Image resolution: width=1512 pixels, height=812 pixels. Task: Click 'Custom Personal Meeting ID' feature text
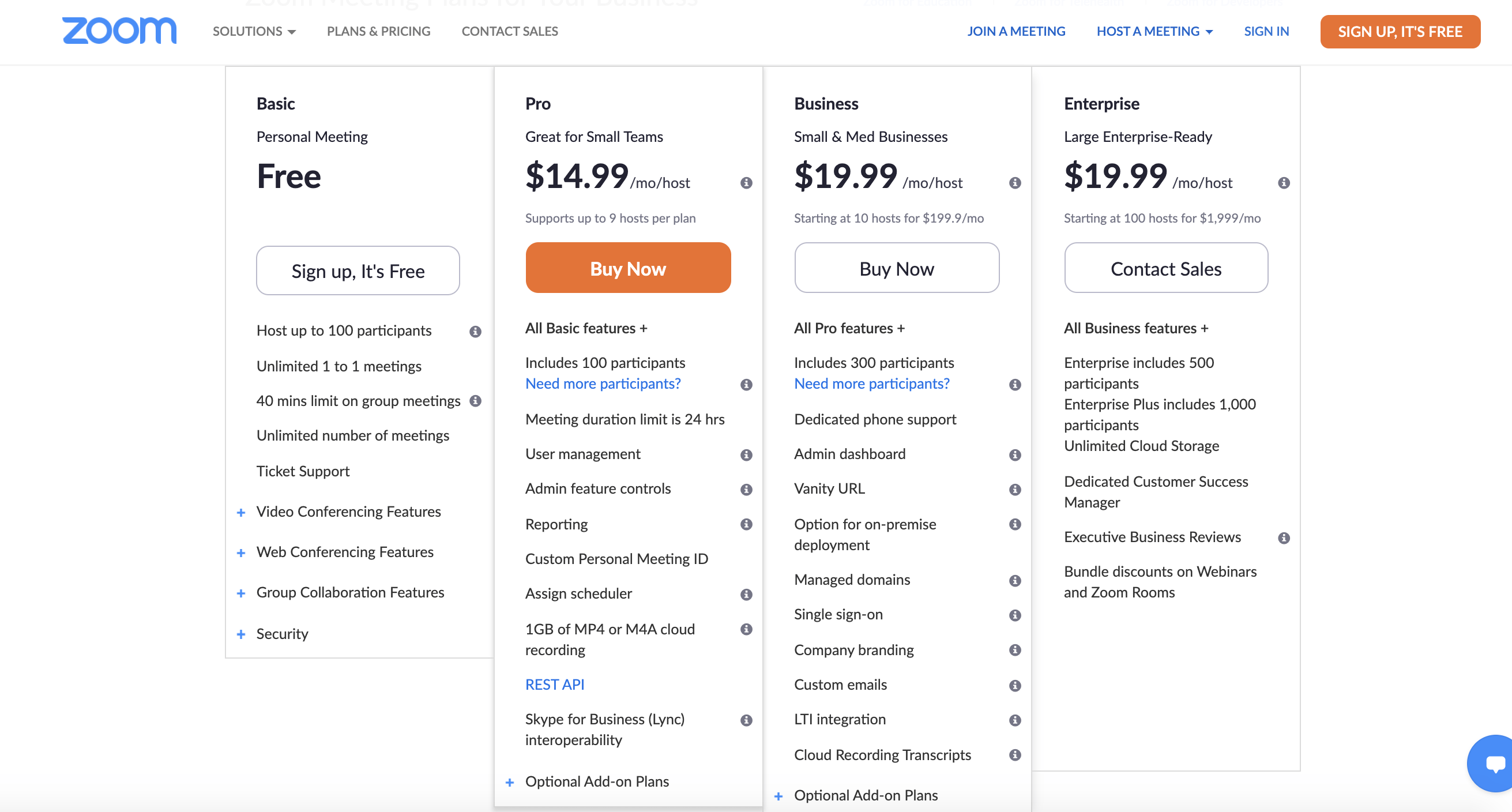click(616, 558)
